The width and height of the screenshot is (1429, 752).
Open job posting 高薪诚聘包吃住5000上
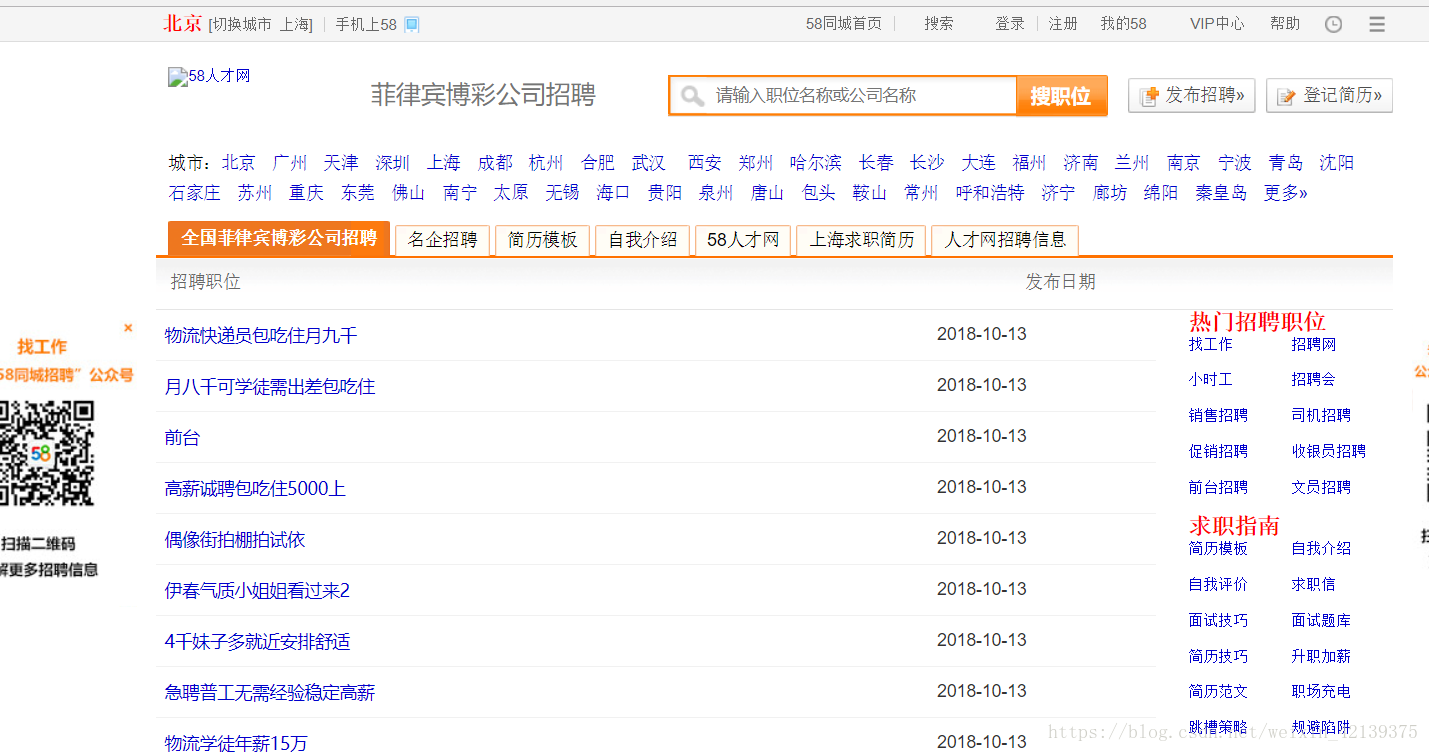pyautogui.click(x=255, y=489)
